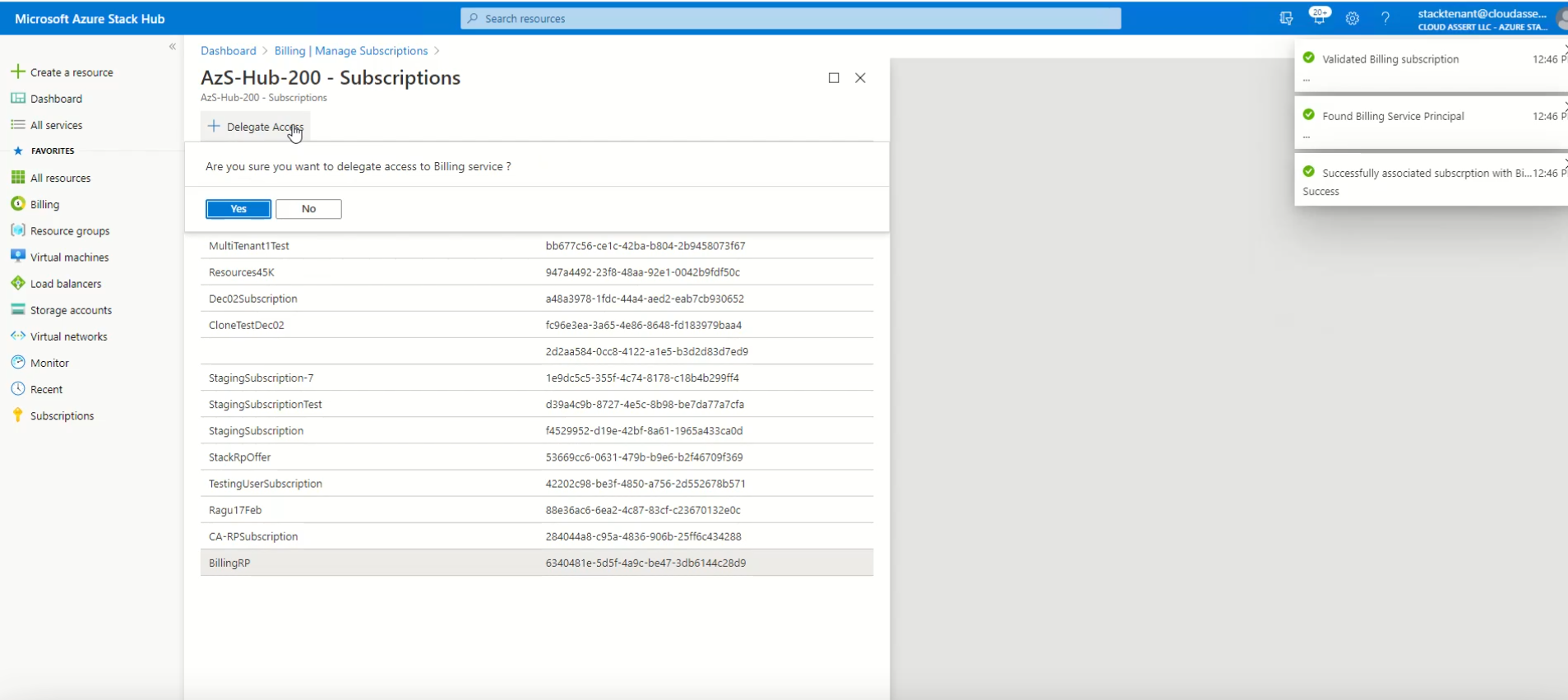
Task: Select the CloneTestDec02 row
Action: click(537, 325)
